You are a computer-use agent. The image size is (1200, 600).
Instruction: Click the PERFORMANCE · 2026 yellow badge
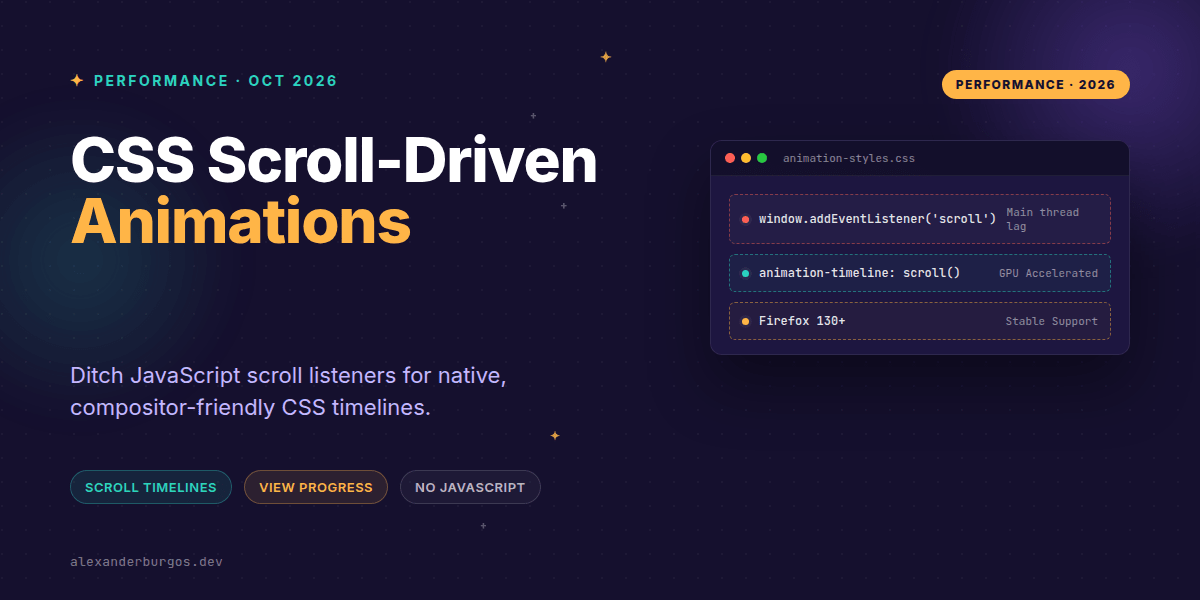click(x=1035, y=84)
